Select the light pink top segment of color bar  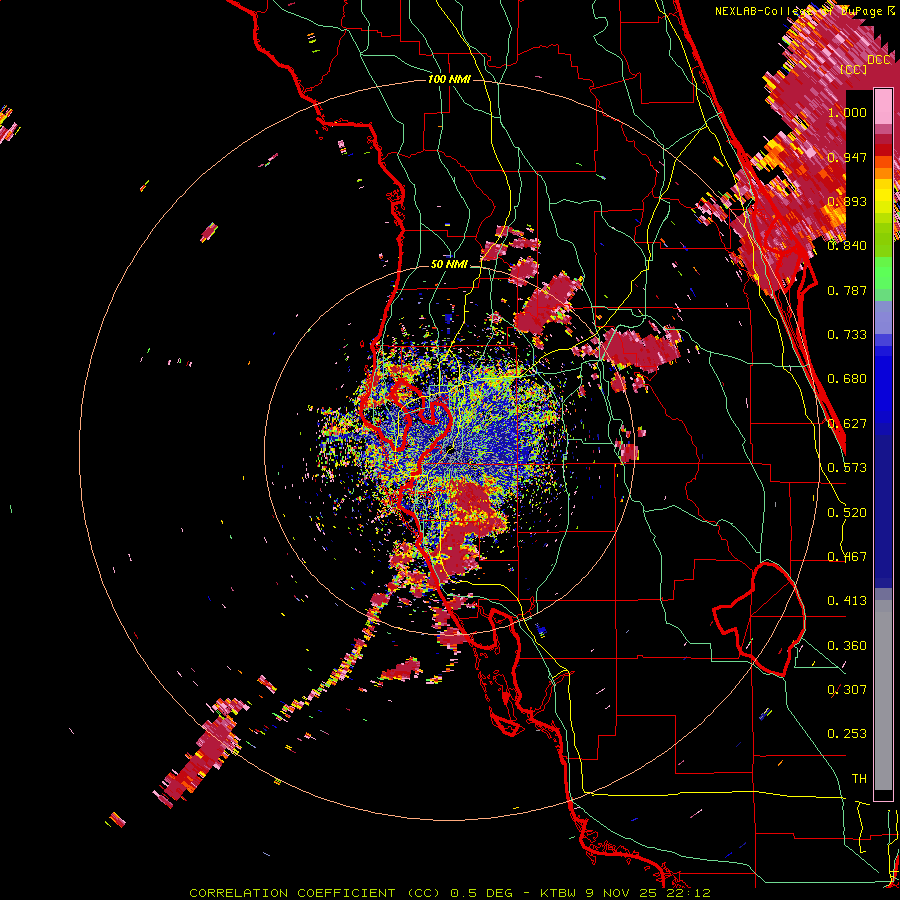coord(883,106)
